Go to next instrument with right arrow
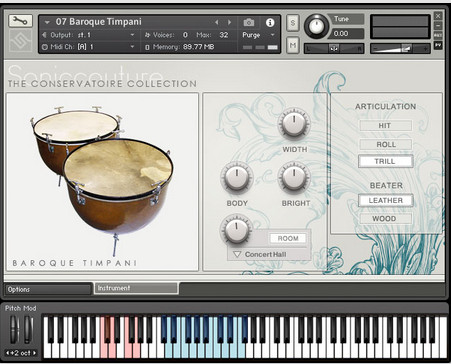Image resolution: width=451 pixels, height=364 pixels. [230, 22]
